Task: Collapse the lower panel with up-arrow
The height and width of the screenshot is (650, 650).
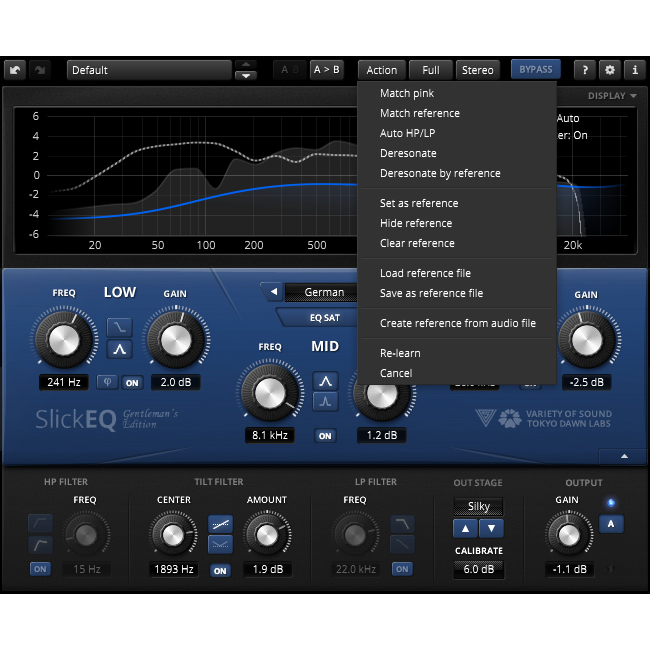Action: pyautogui.click(x=624, y=456)
